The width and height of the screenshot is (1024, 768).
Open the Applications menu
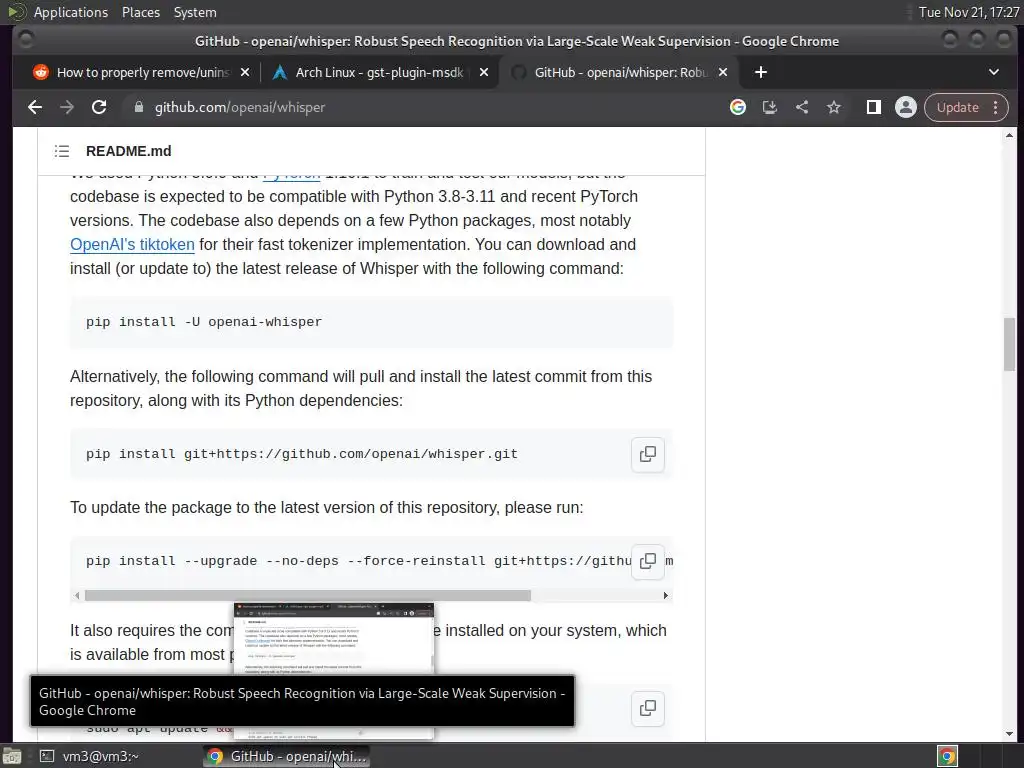[x=71, y=12]
